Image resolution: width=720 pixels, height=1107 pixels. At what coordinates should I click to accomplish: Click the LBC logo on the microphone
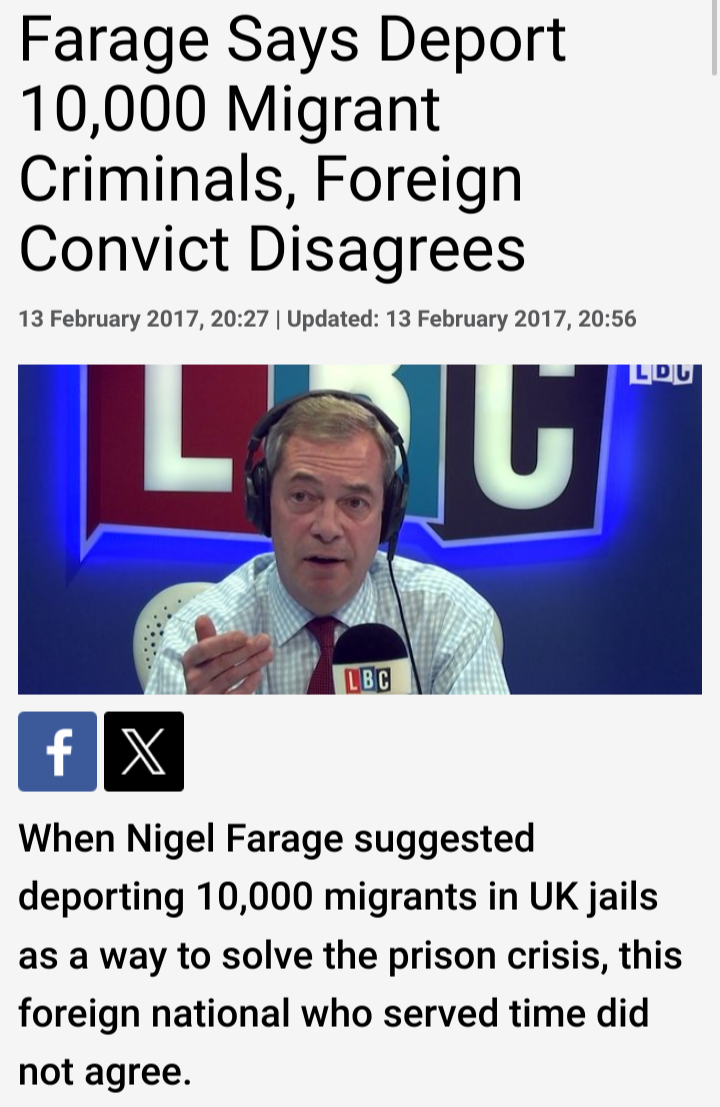point(368,681)
